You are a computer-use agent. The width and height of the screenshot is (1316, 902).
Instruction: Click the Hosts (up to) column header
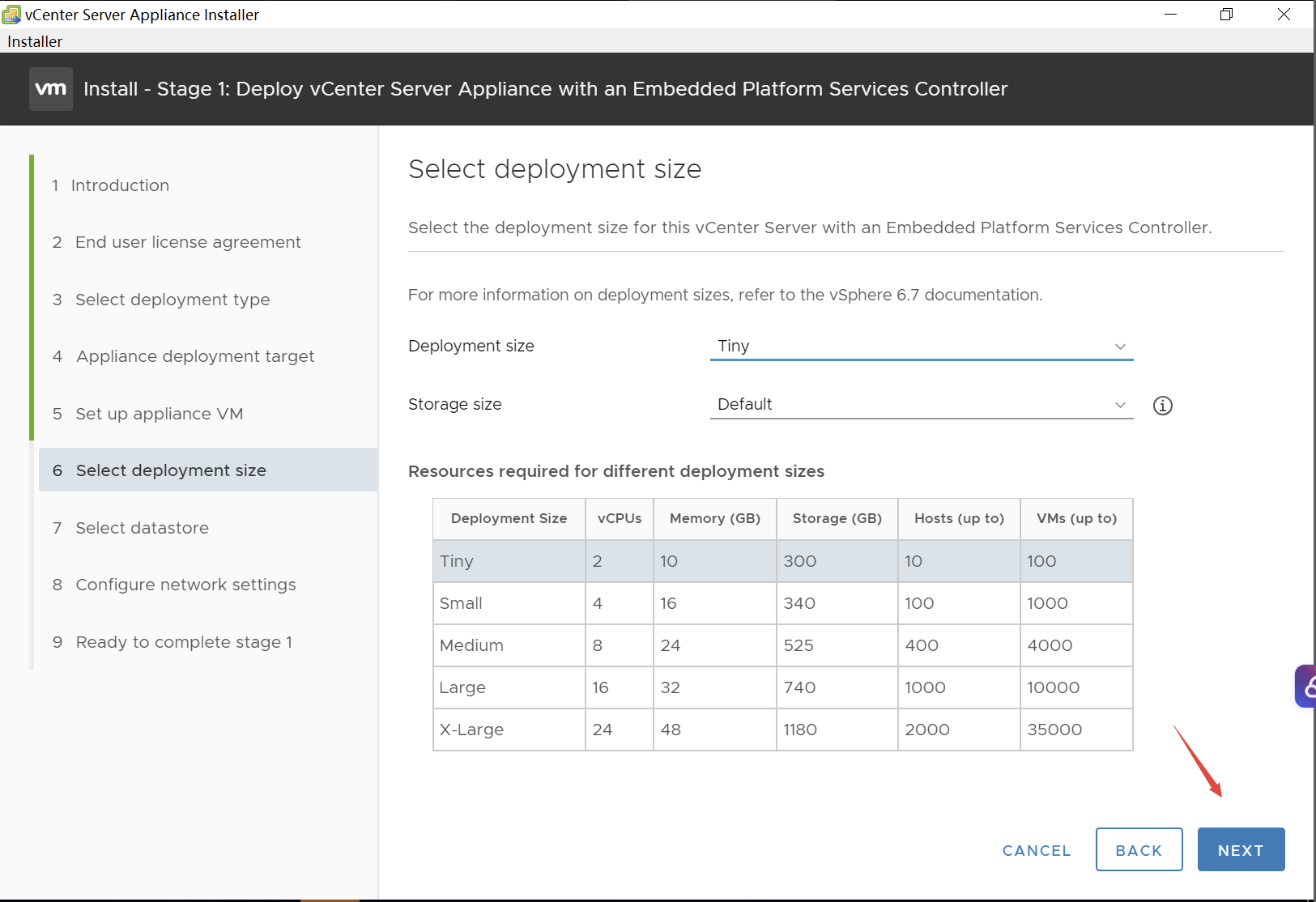click(959, 519)
